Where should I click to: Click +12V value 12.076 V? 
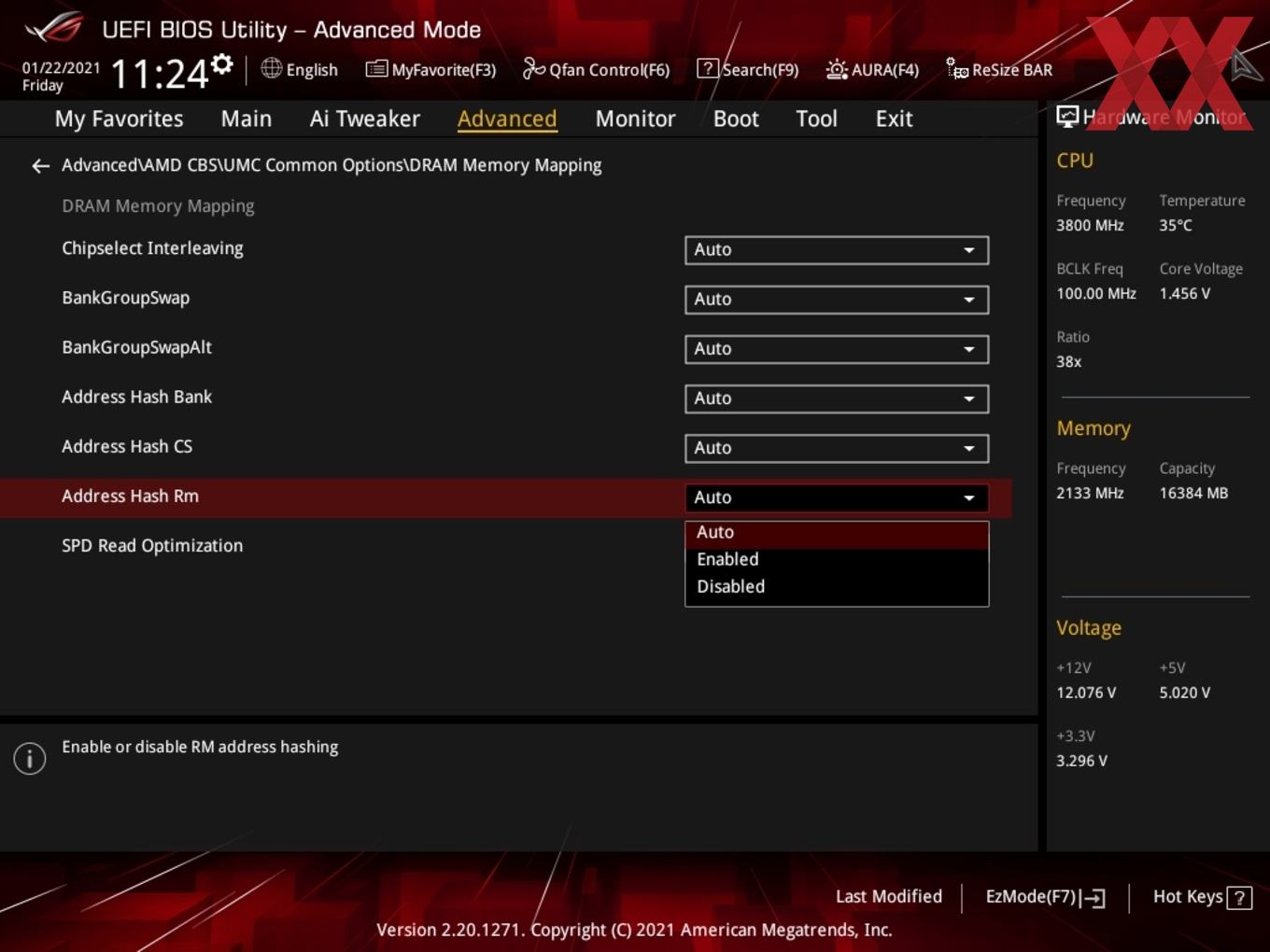1086,693
